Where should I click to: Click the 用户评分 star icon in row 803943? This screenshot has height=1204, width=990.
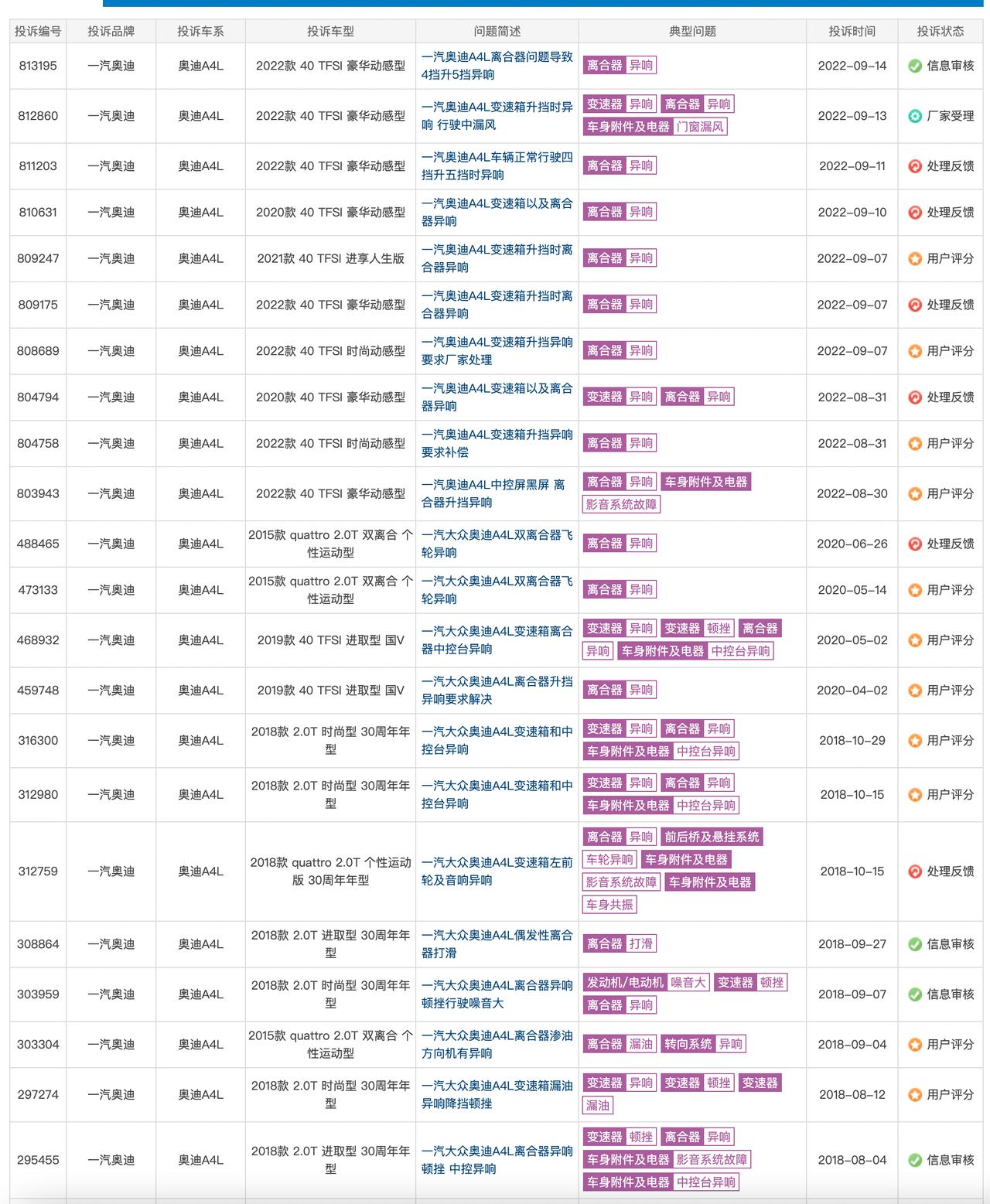click(x=915, y=493)
